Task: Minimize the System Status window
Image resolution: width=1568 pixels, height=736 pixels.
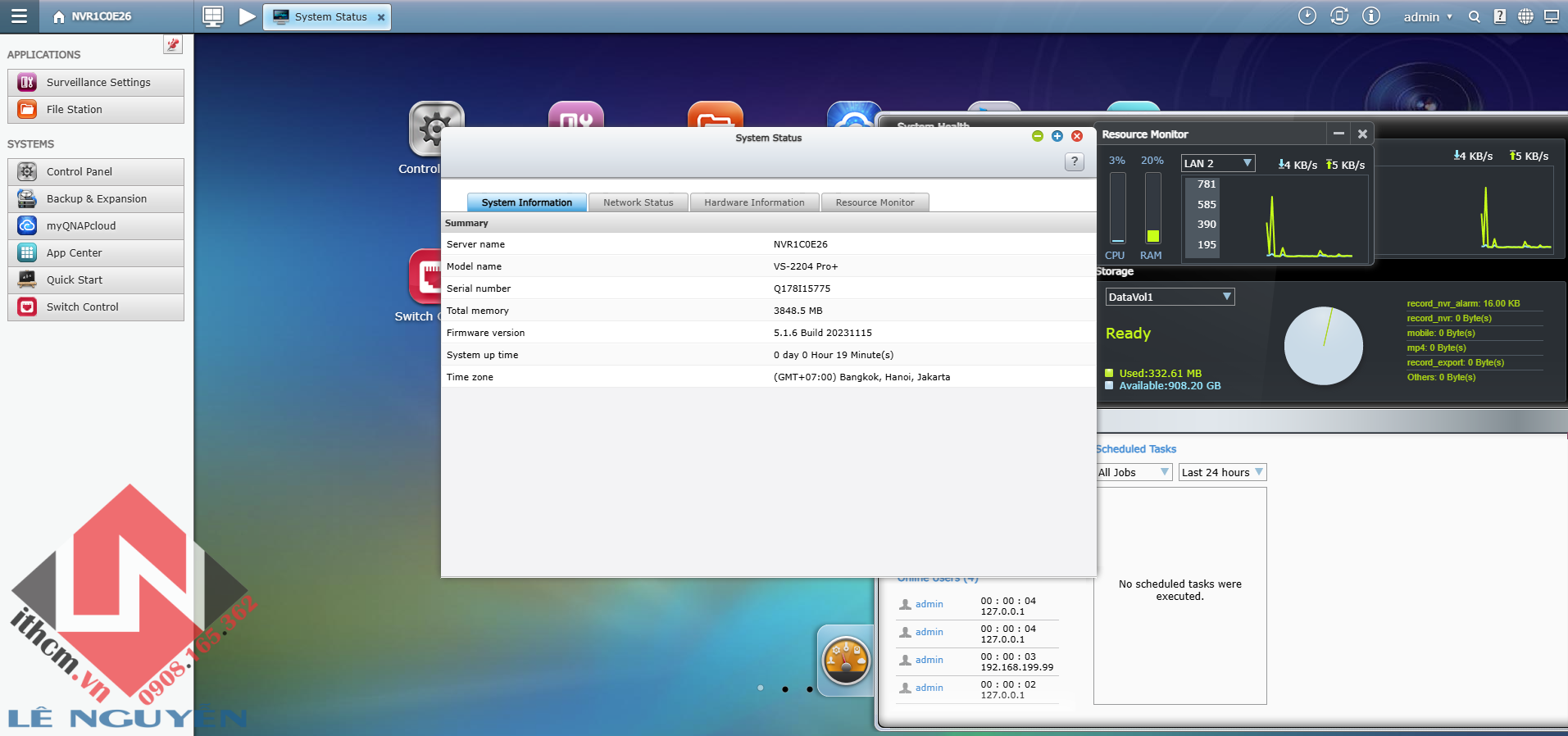Action: point(1038,136)
